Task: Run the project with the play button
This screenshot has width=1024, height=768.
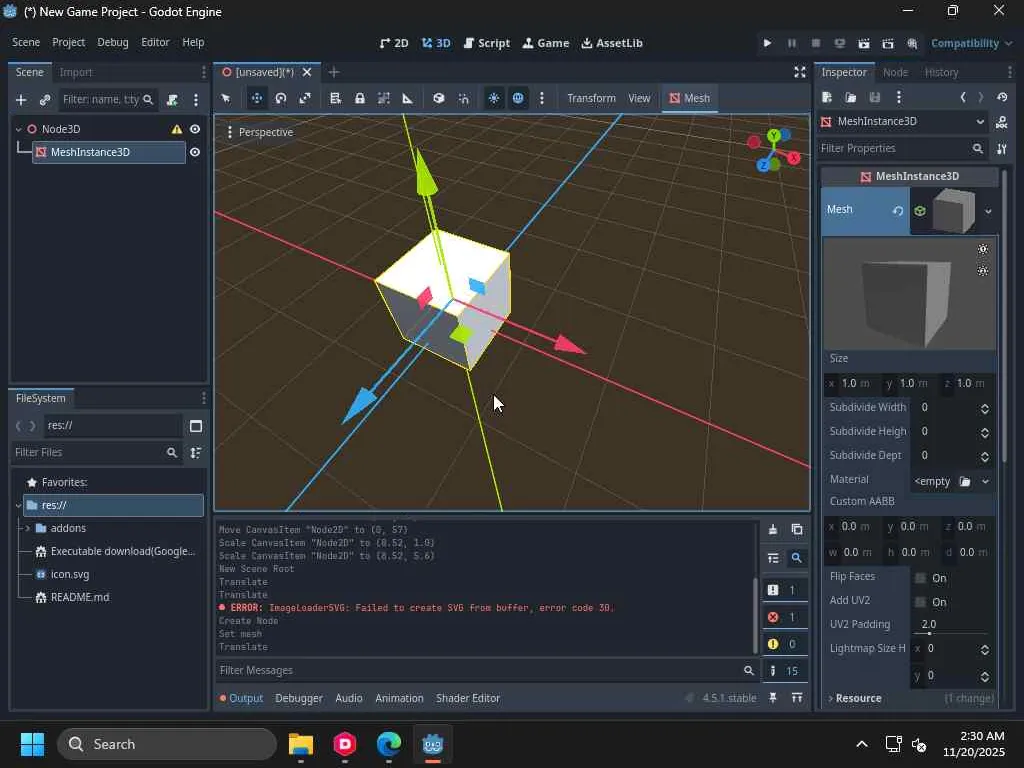Action: (x=767, y=43)
